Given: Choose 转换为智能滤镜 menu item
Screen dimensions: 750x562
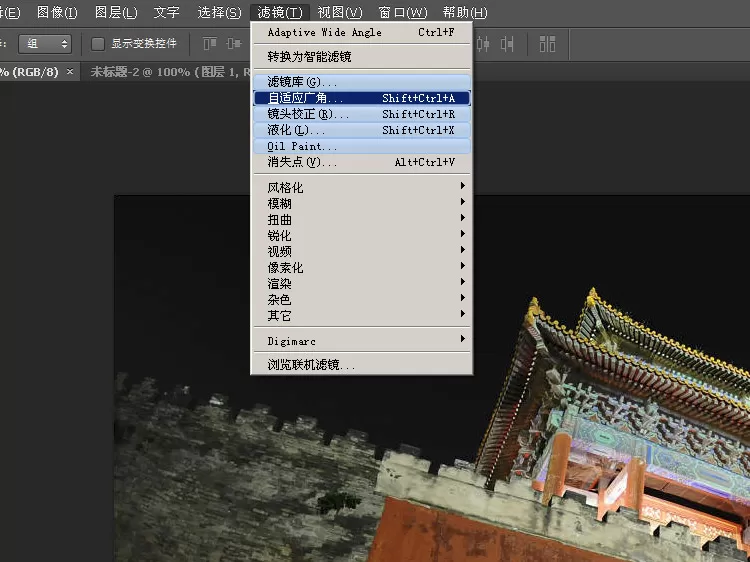Looking at the screenshot, I should tap(361, 56).
